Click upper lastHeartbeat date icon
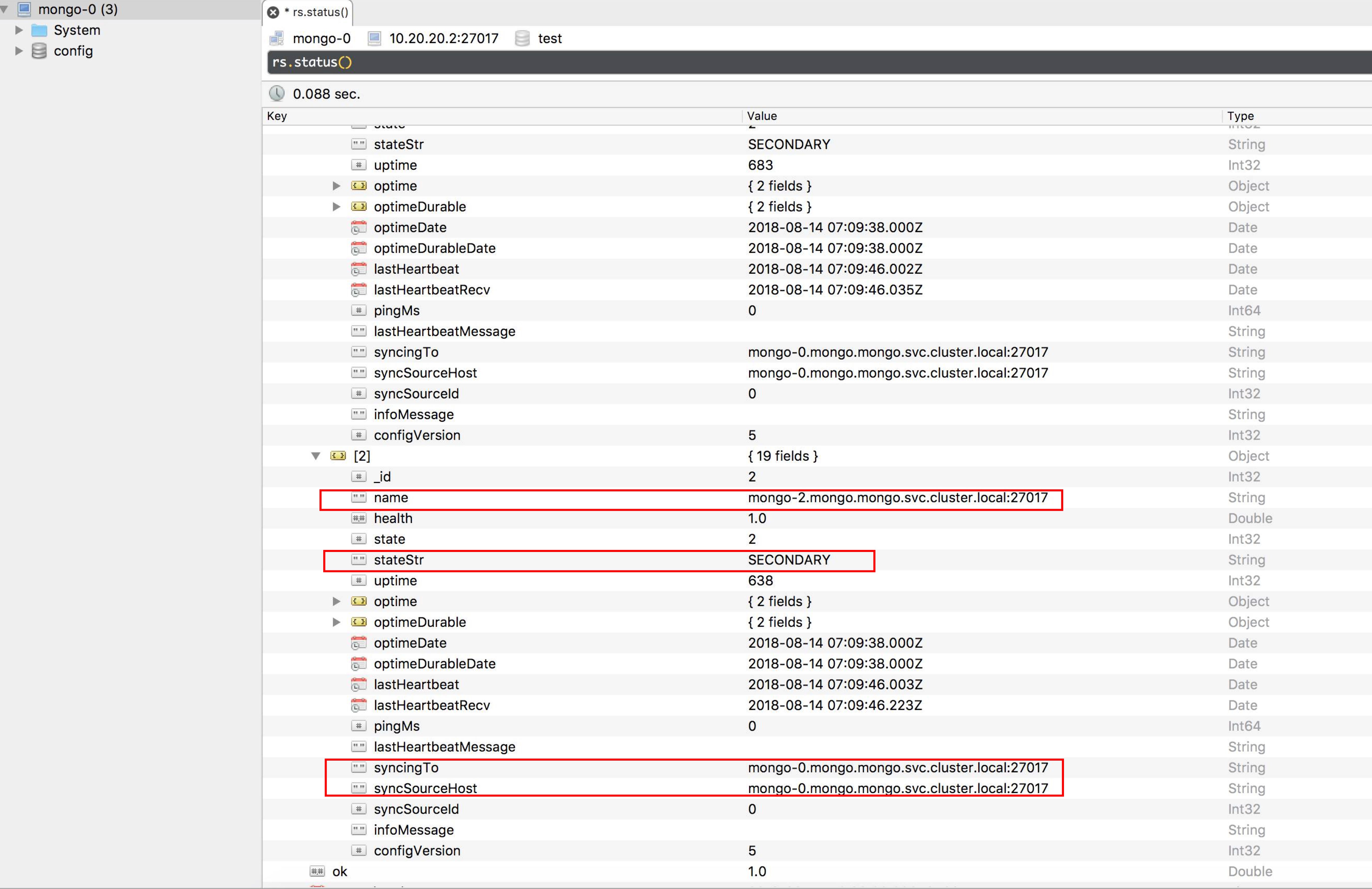Image resolution: width=1372 pixels, height=889 pixels. coord(359,269)
